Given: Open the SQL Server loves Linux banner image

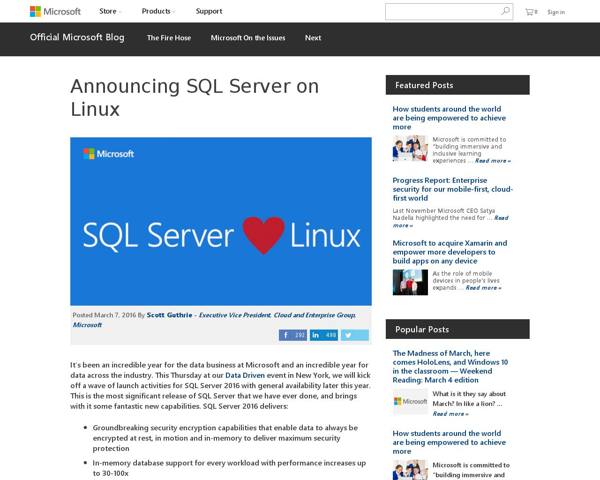Looking at the screenshot, I should (x=220, y=221).
